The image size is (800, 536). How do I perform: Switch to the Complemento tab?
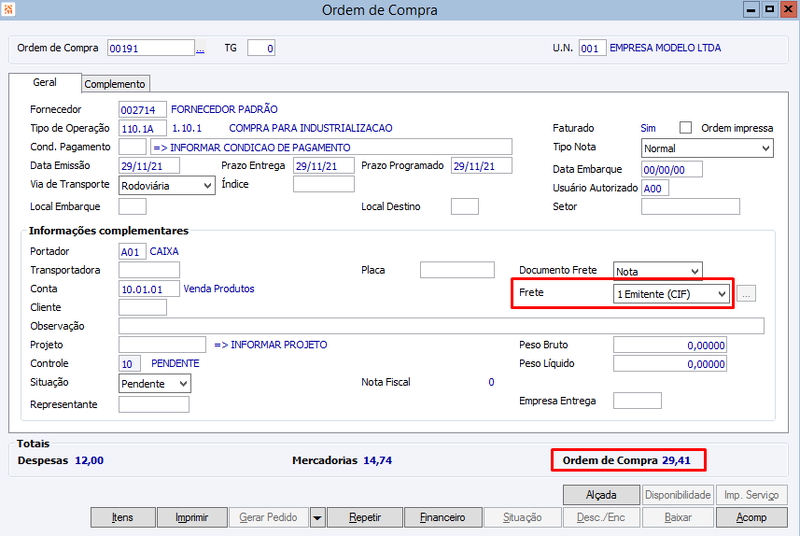115,84
